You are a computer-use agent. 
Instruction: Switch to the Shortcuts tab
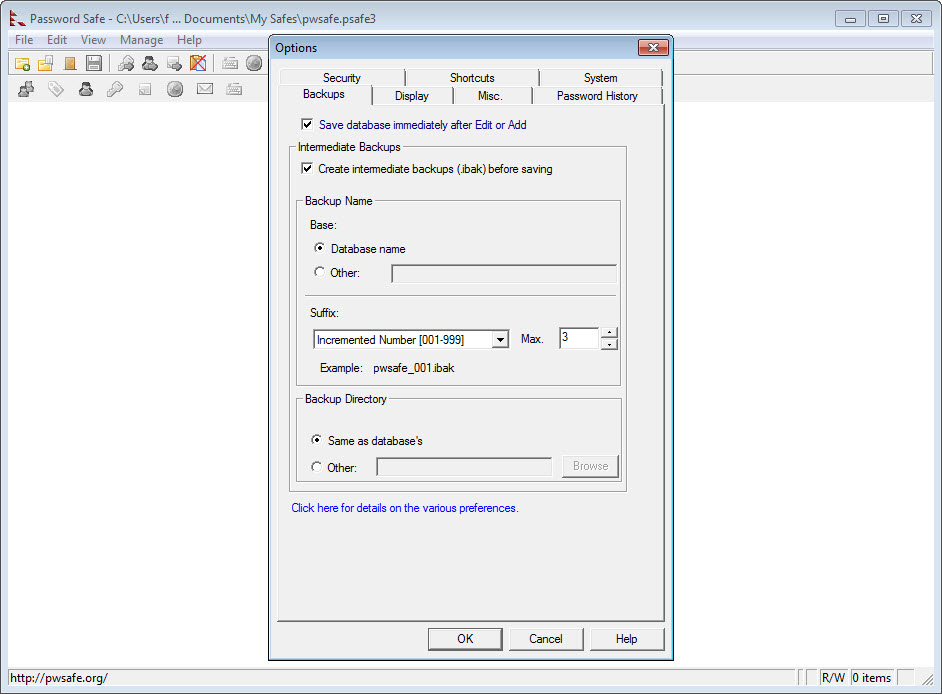click(472, 78)
